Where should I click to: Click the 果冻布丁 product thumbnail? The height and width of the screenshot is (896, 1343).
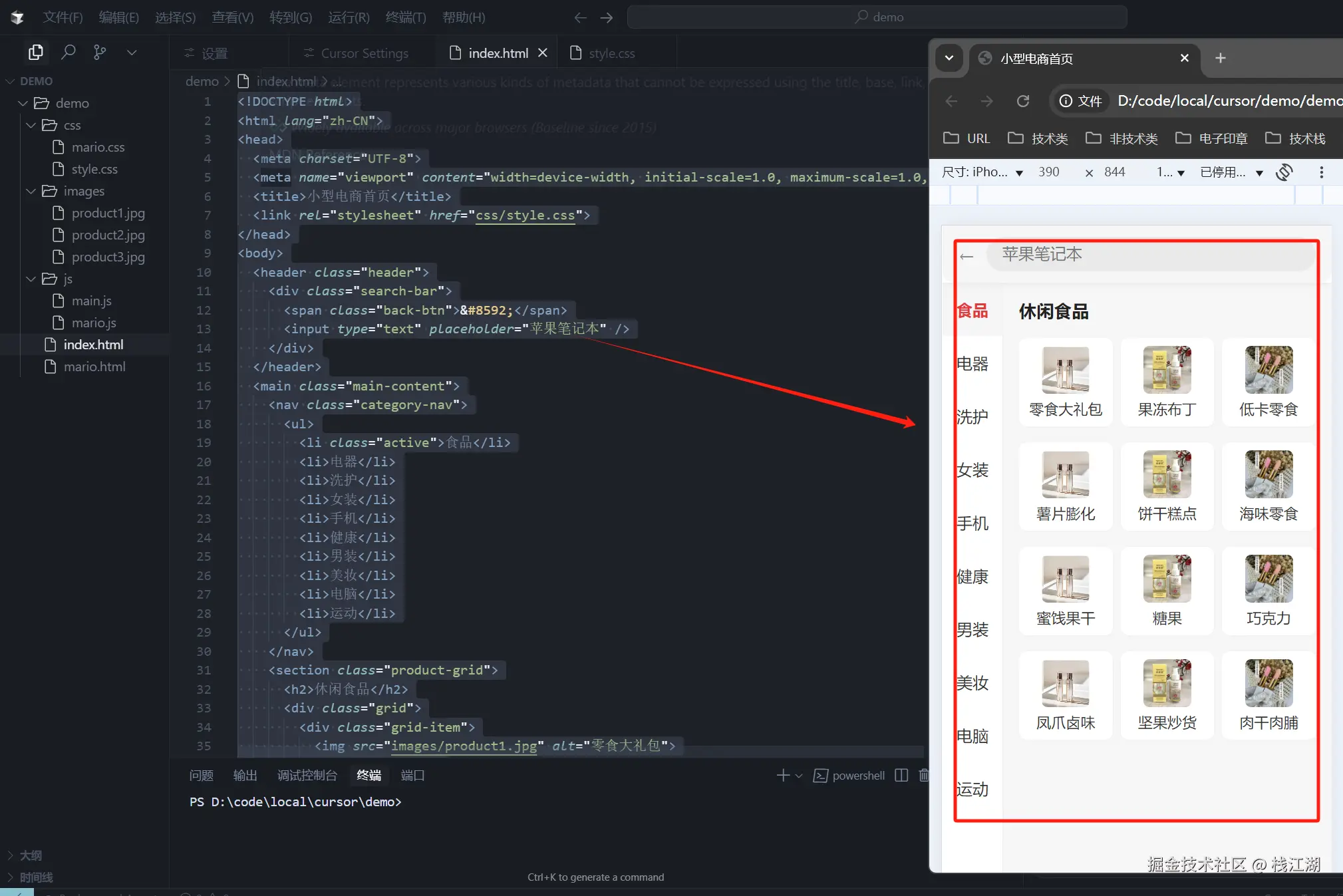pos(1167,371)
